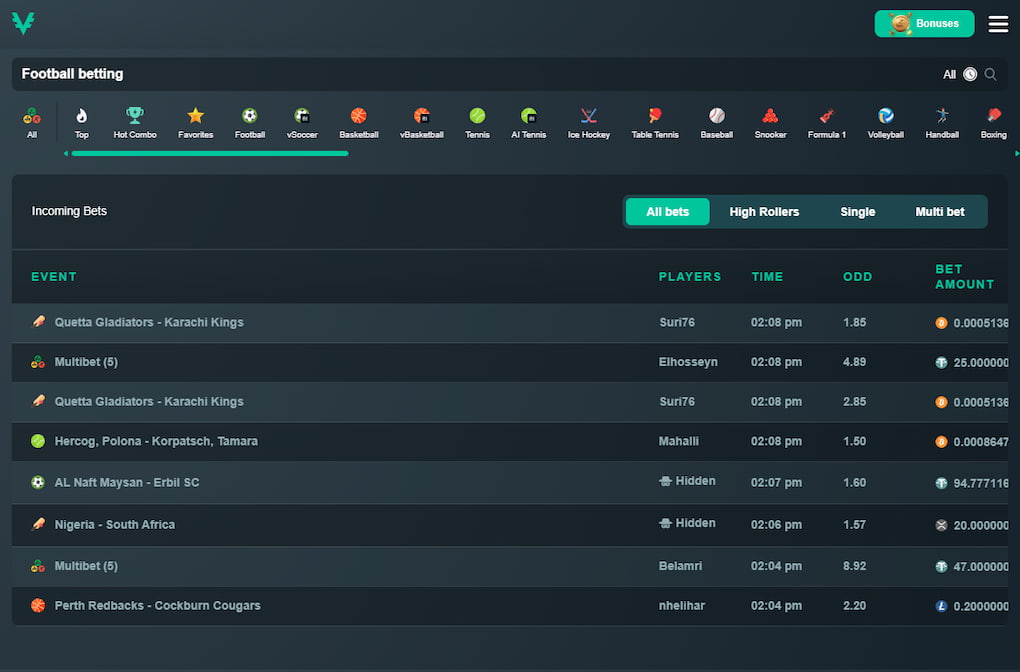
Task: Open the hamburger menu
Action: (998, 24)
